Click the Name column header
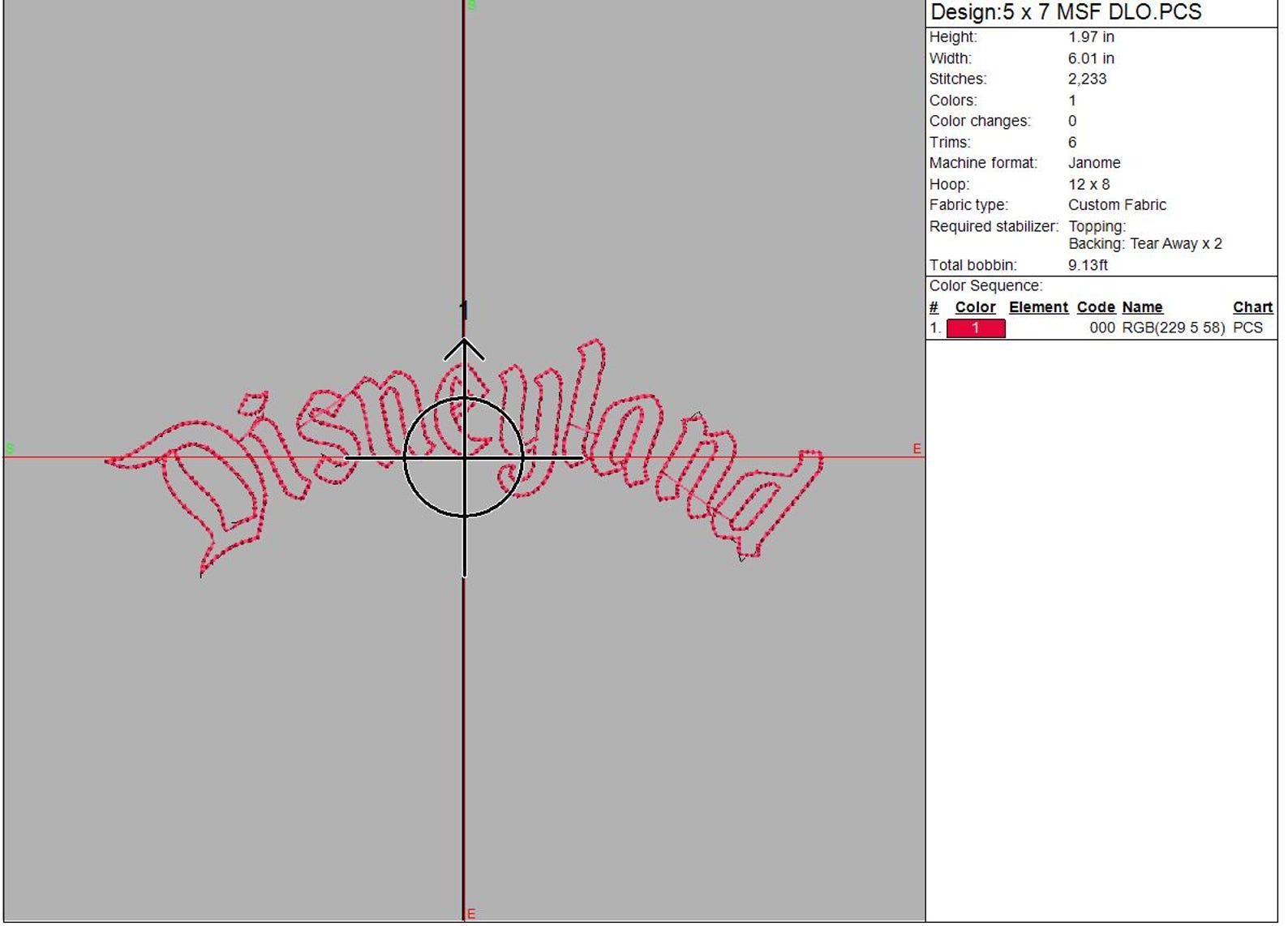This screenshot has width=1288, height=926. pyautogui.click(x=1142, y=307)
